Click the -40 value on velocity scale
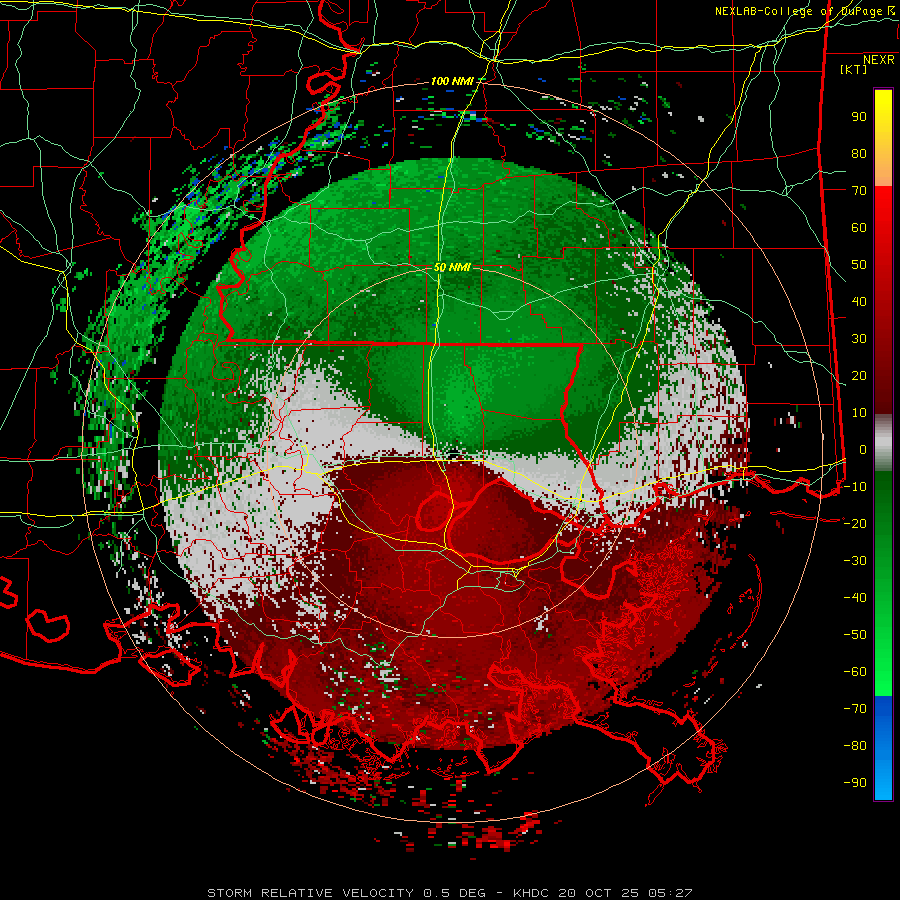This screenshot has width=900, height=900. (855, 598)
